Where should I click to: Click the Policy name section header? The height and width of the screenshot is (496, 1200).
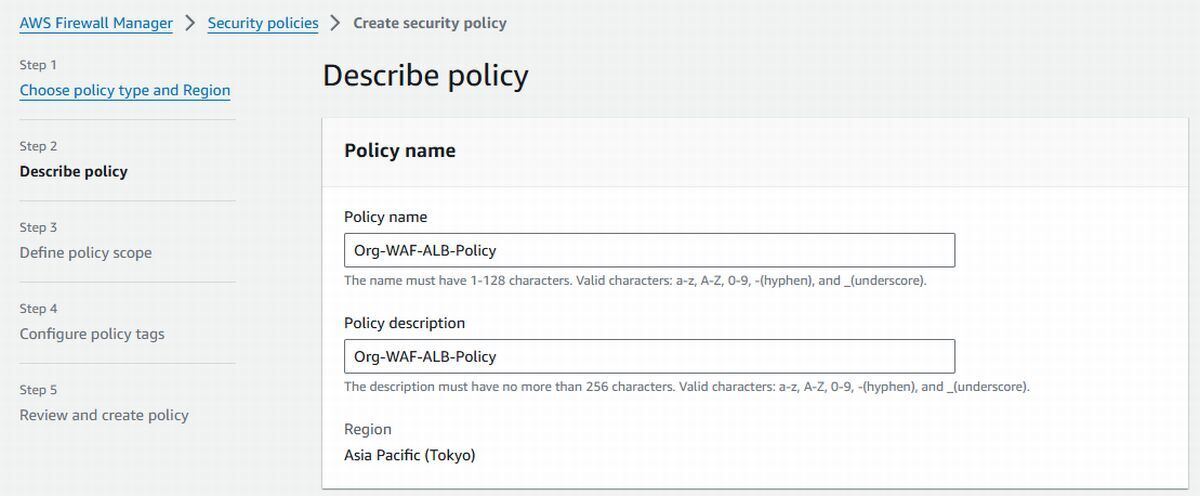click(x=400, y=151)
